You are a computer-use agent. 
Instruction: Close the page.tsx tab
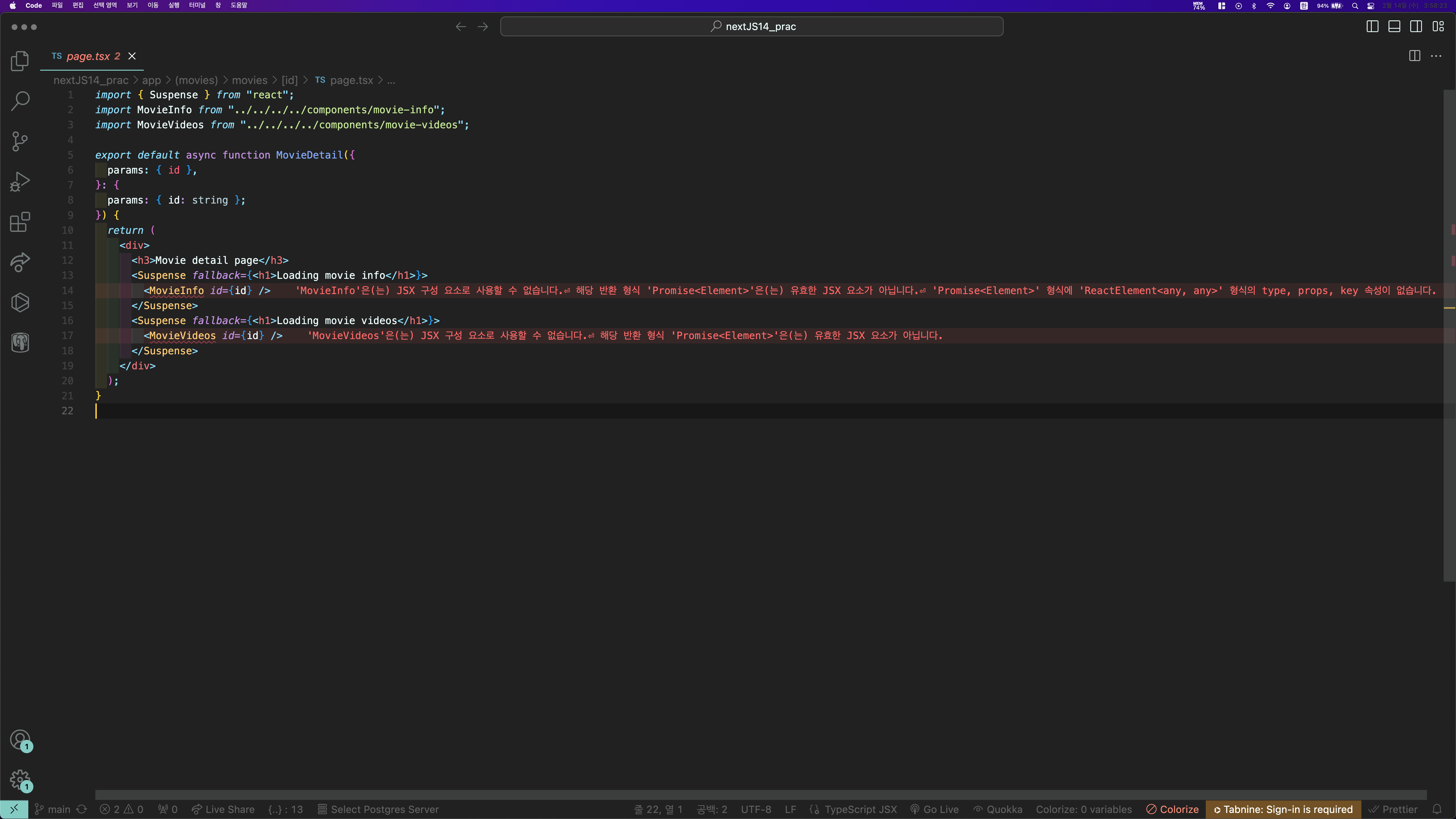(132, 56)
